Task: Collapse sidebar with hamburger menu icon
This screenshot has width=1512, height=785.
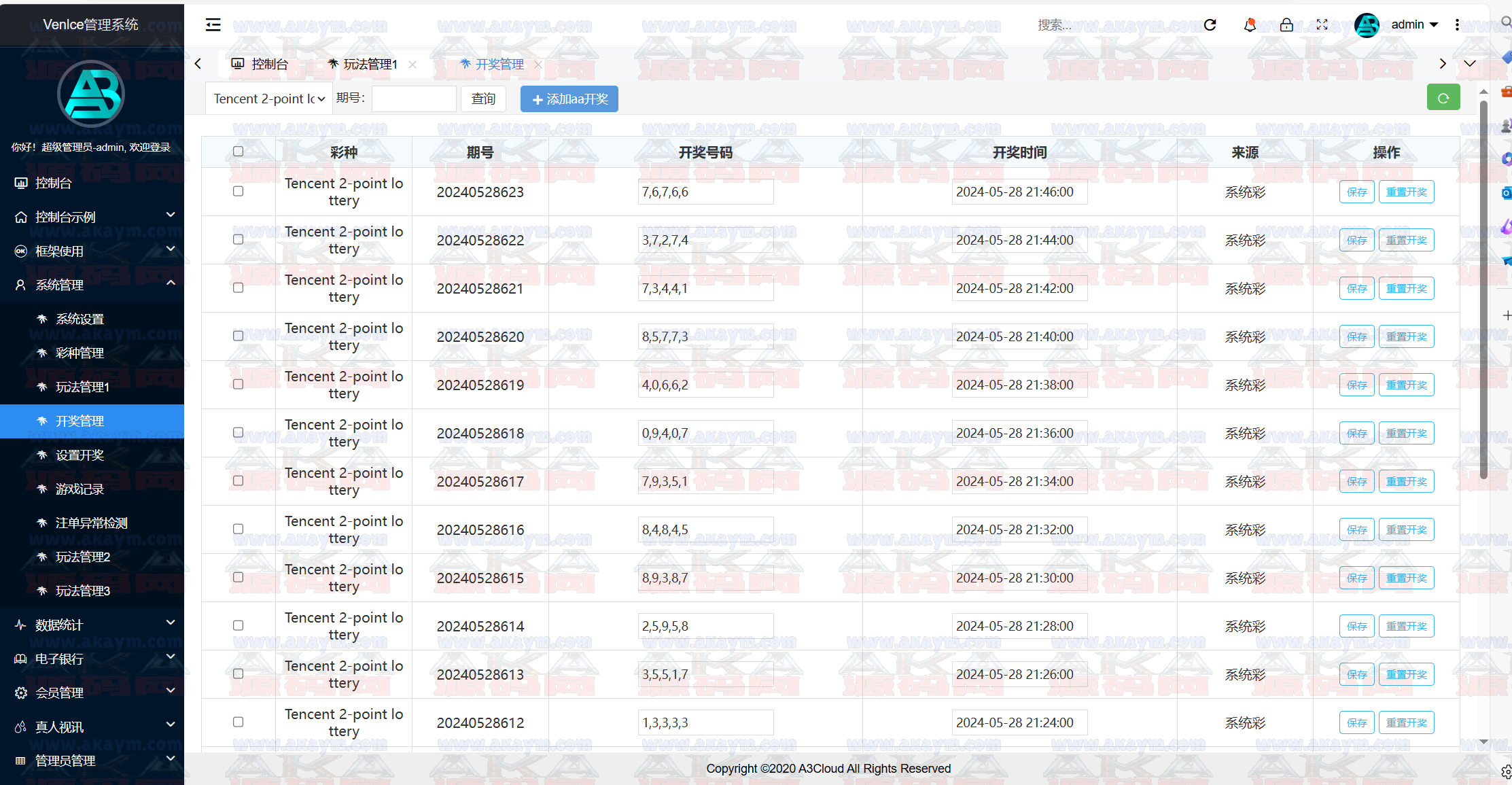Action: click(x=213, y=25)
